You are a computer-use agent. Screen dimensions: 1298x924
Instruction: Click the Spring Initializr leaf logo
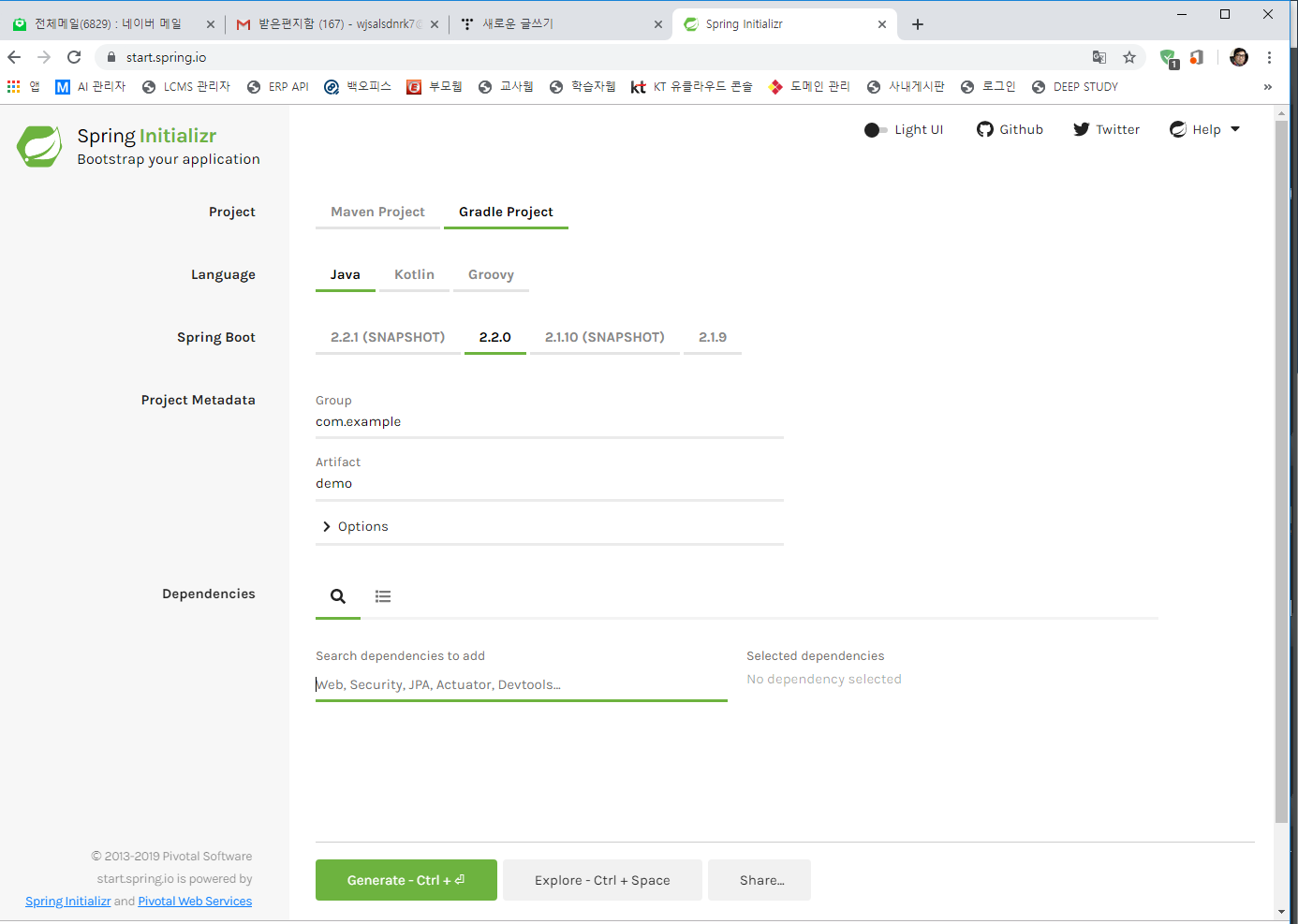[x=39, y=147]
